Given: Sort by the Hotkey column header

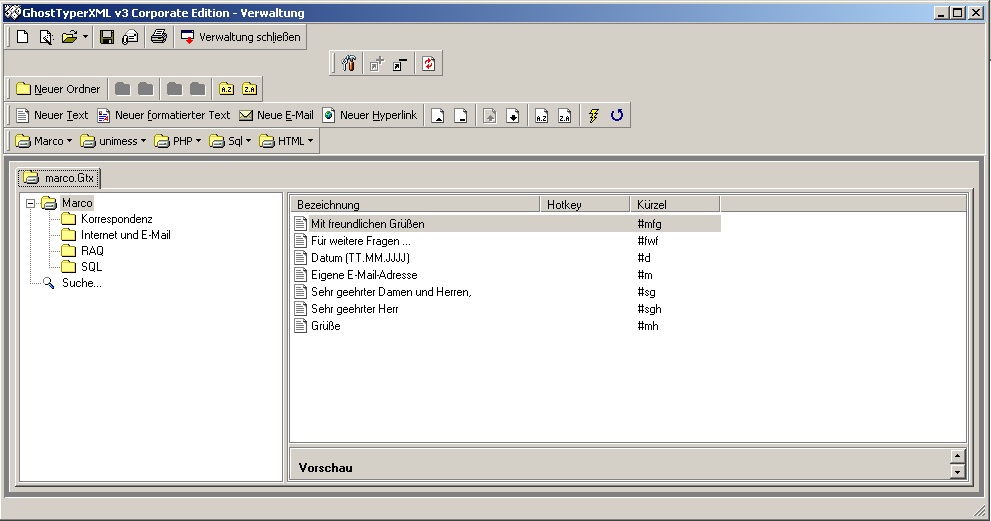Looking at the screenshot, I should coord(585,204).
